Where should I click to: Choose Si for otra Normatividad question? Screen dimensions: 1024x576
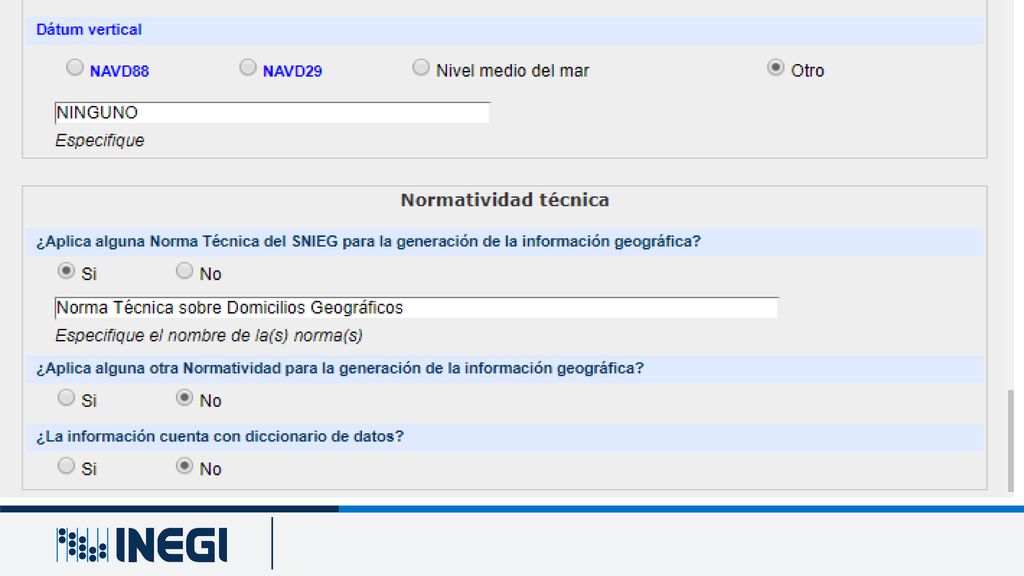click(66, 397)
